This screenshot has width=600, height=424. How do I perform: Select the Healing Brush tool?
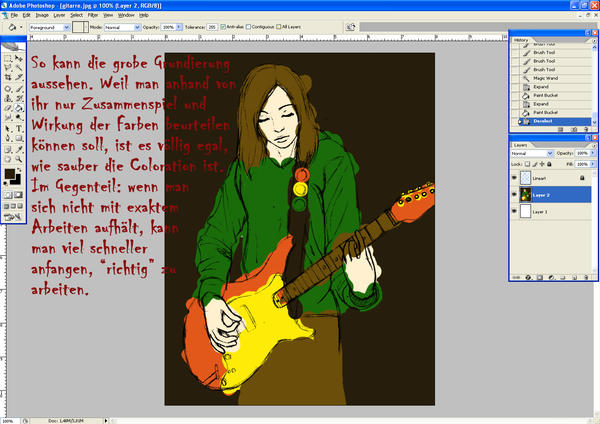point(7,89)
